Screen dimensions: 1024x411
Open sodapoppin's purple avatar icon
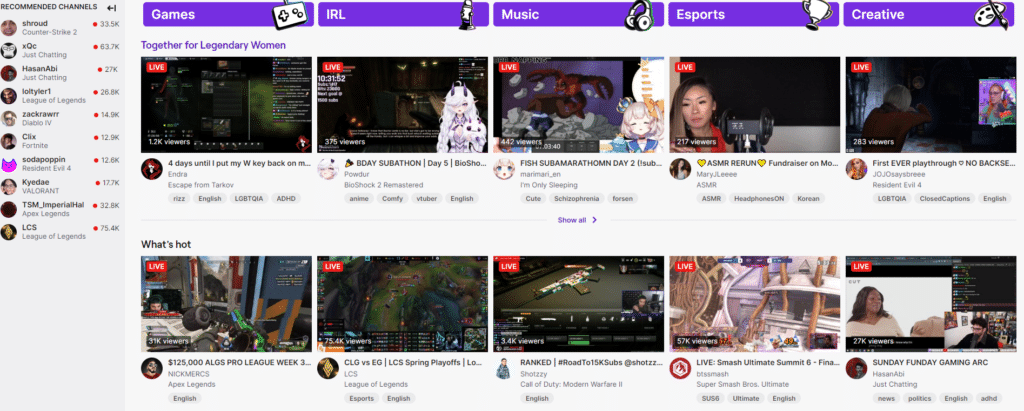pos(9,164)
